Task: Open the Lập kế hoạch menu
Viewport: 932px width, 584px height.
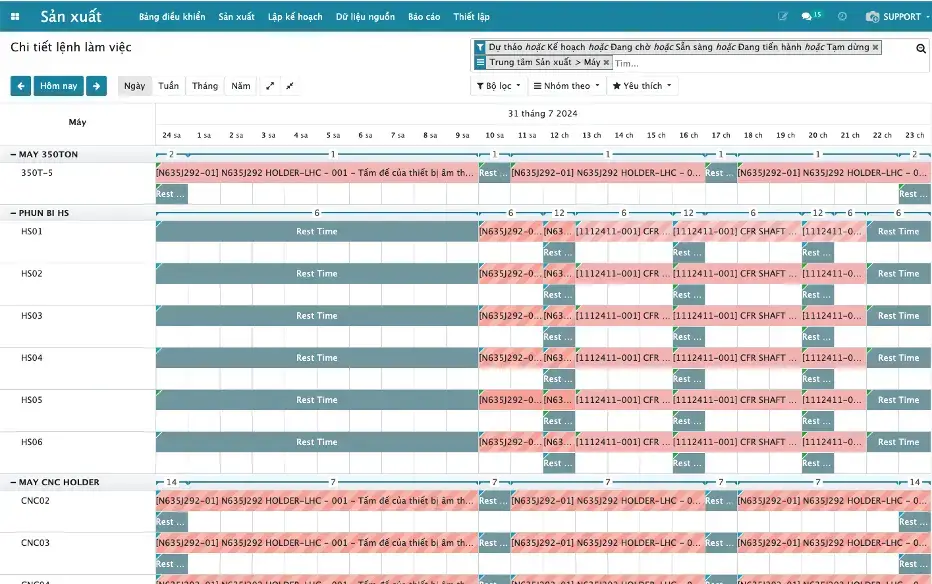Action: pyautogui.click(x=295, y=17)
